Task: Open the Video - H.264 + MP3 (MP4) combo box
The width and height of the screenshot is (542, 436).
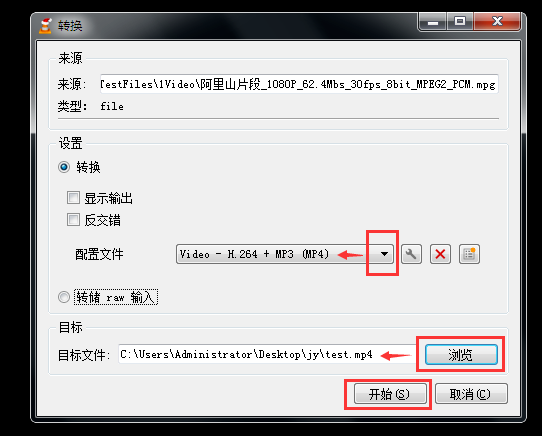Action: (285, 254)
